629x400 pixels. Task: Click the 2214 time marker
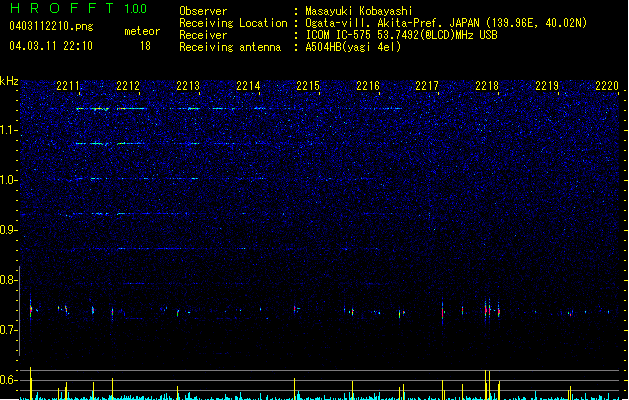248,86
